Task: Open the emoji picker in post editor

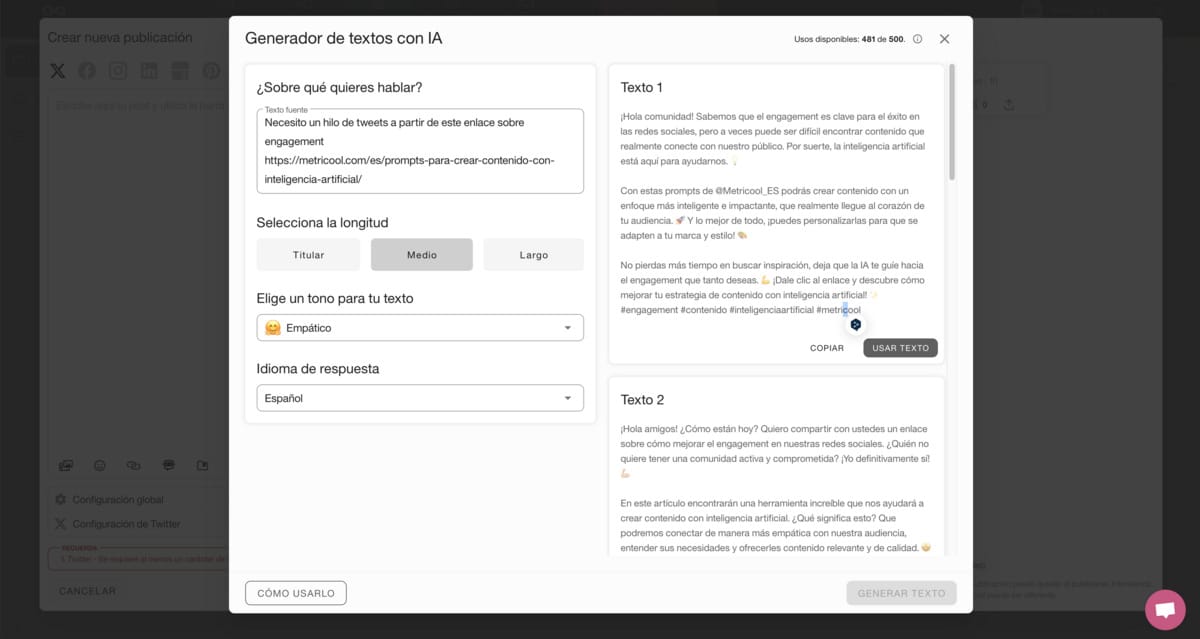Action: click(x=100, y=465)
